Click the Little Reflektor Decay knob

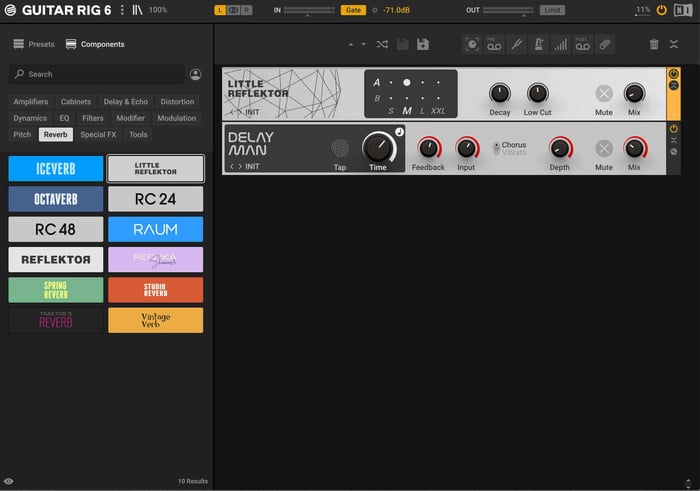click(500, 93)
